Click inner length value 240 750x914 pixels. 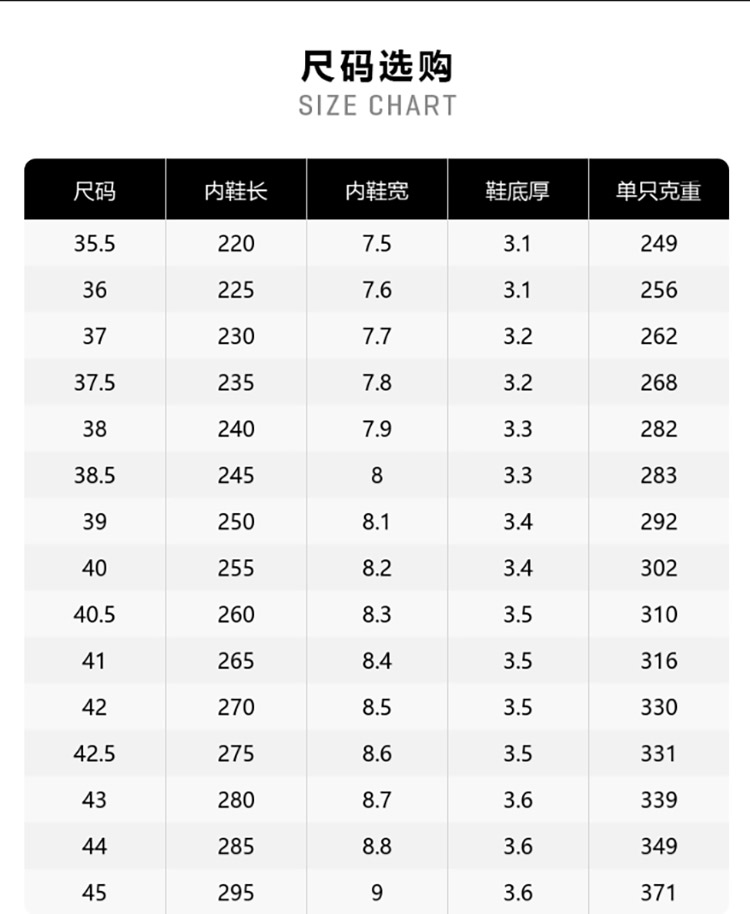(236, 429)
